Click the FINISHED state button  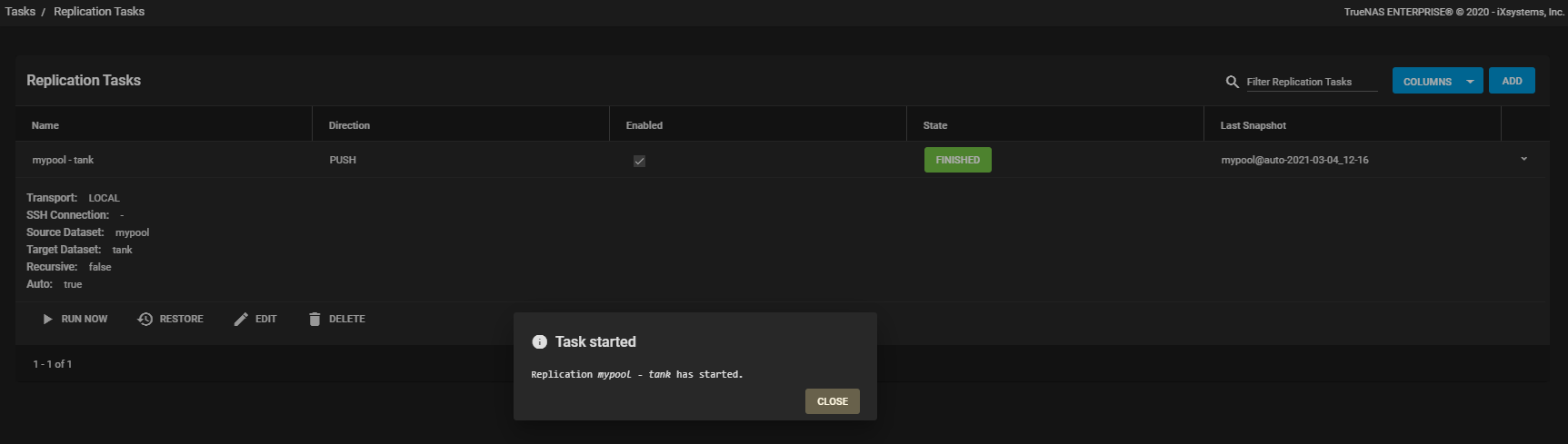(x=957, y=160)
